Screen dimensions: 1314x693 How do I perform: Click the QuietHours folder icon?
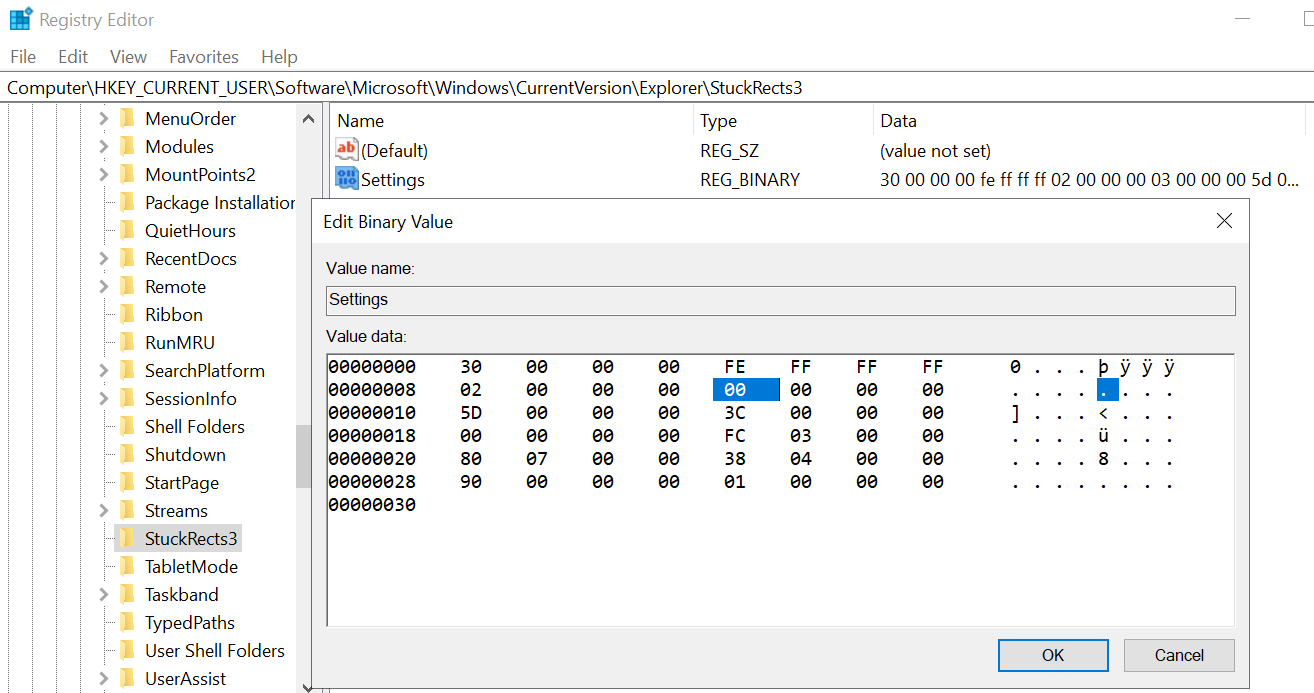[x=127, y=230]
